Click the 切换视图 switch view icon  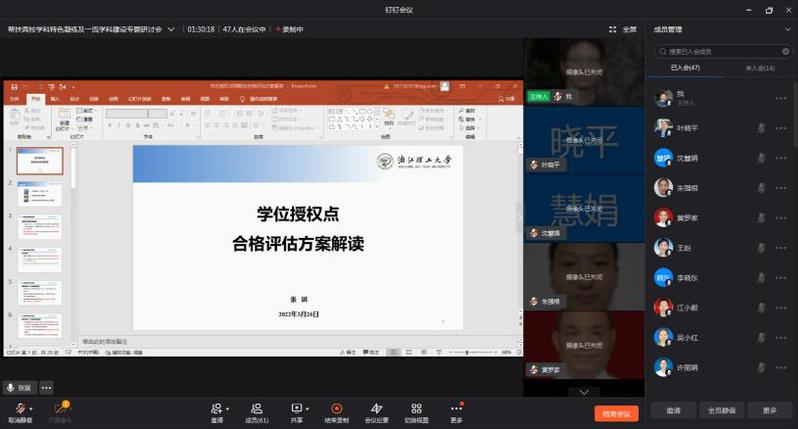(x=417, y=408)
